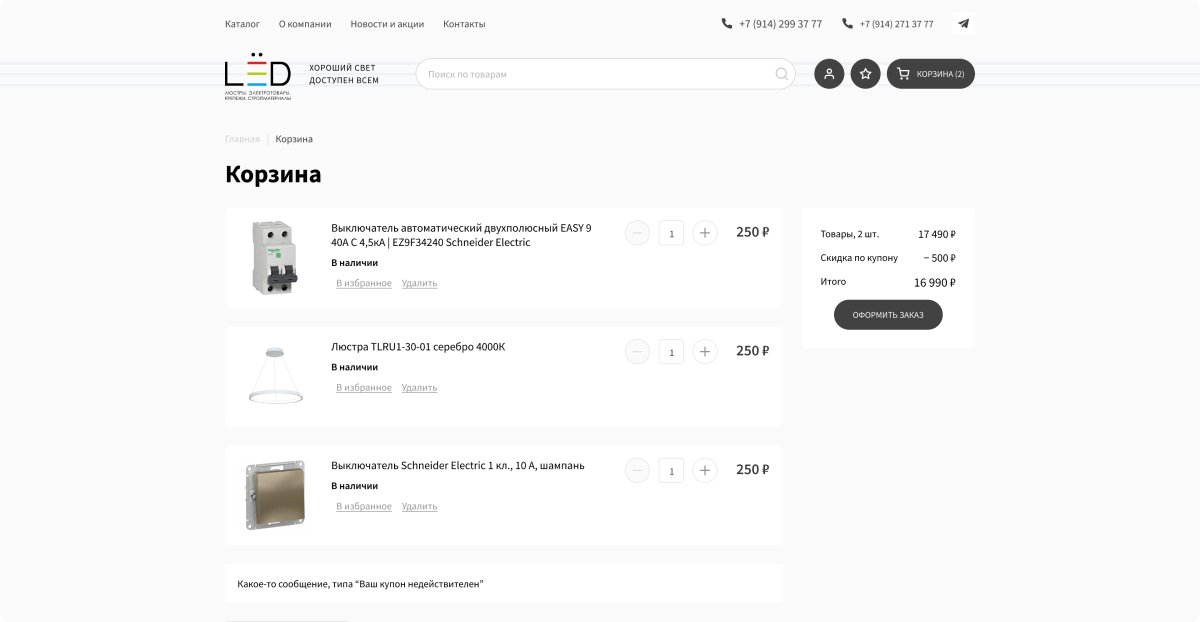Click the Главная breadcrumb link
Viewport: 1200px width, 622px height.
242,139
